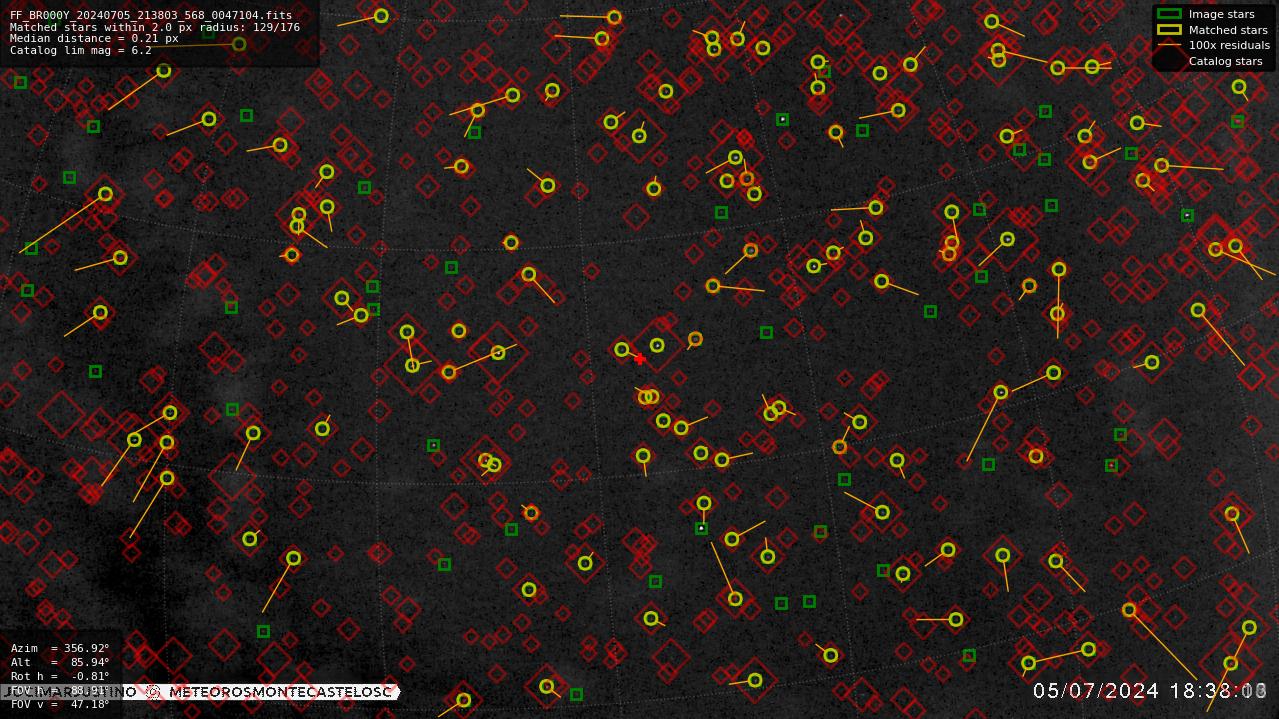Viewport: 1279px width, 719px height.
Task: Click the FF_BR000Y .fits filename text
Action: [x=151, y=16]
